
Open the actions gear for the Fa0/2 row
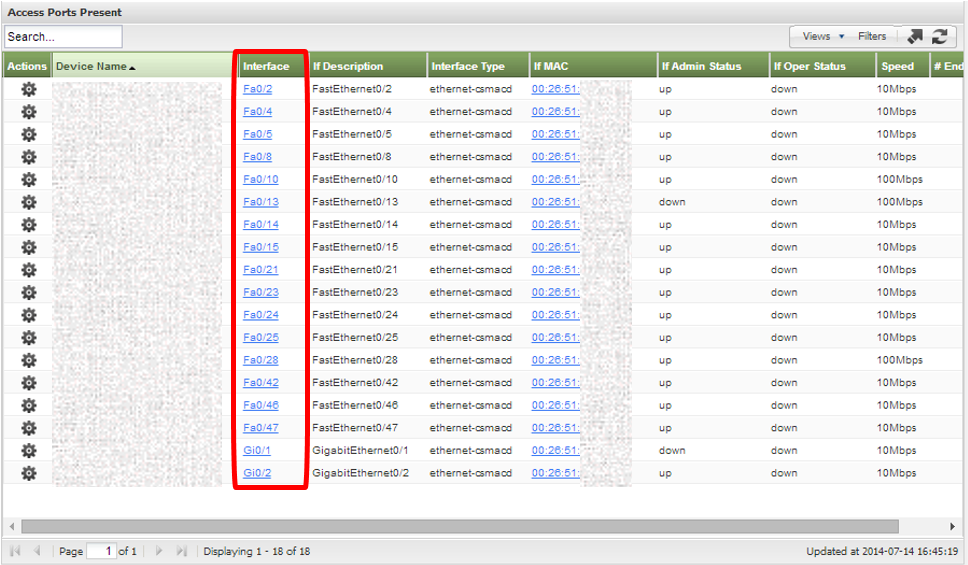(x=28, y=89)
